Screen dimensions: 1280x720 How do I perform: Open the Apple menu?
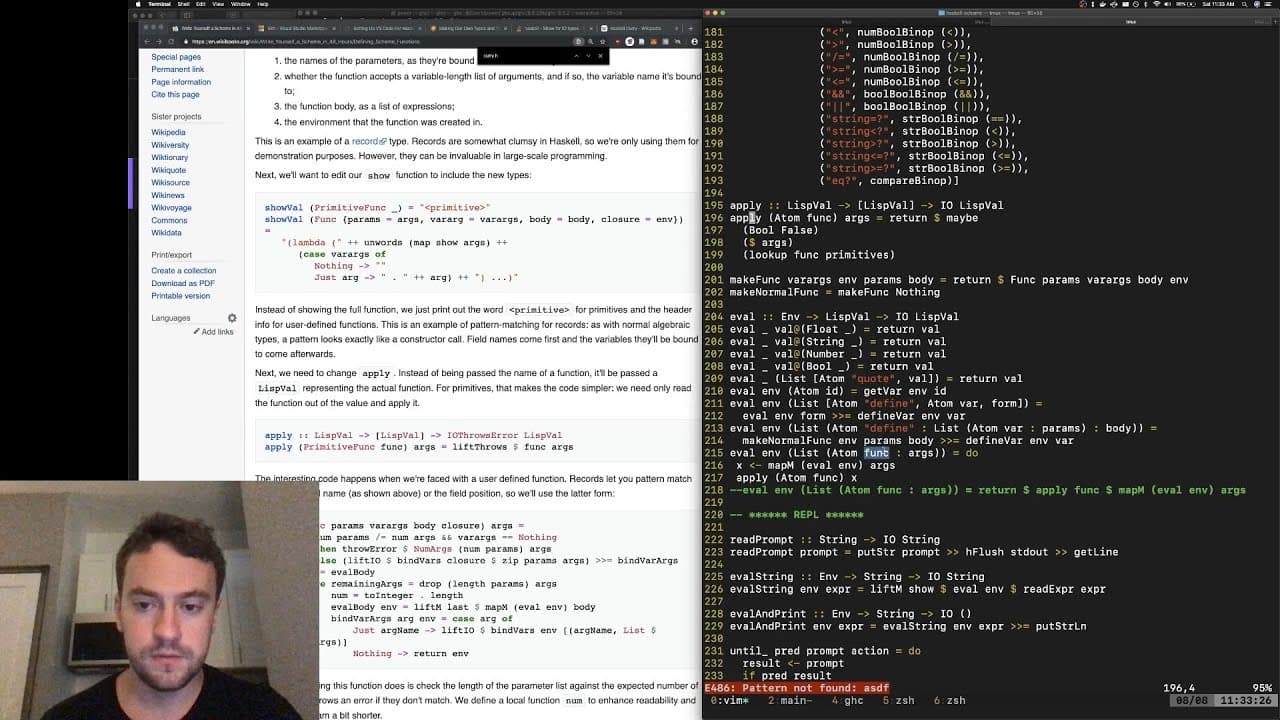pyautogui.click(x=138, y=4)
